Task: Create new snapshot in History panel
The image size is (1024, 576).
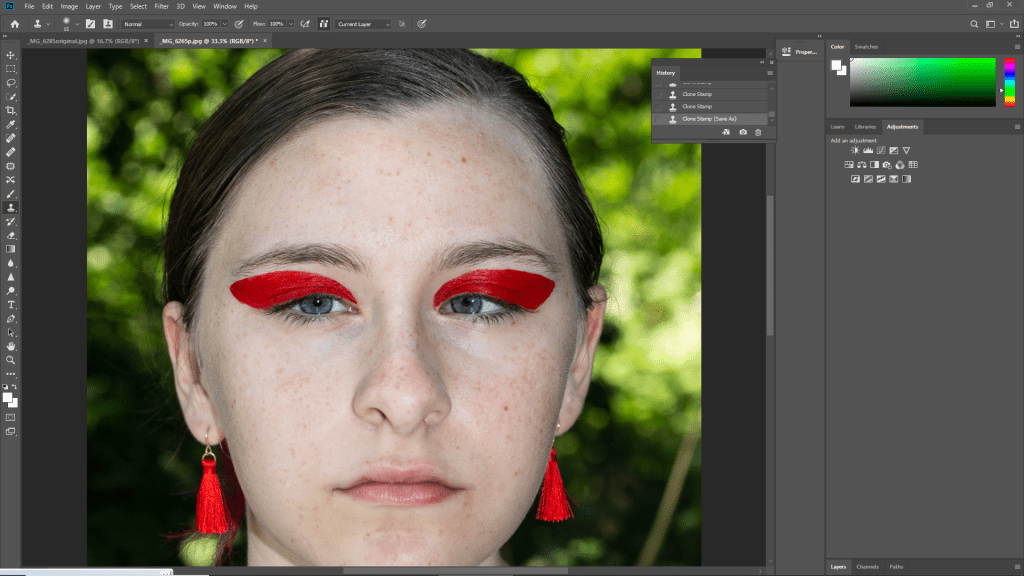Action: 742,132
